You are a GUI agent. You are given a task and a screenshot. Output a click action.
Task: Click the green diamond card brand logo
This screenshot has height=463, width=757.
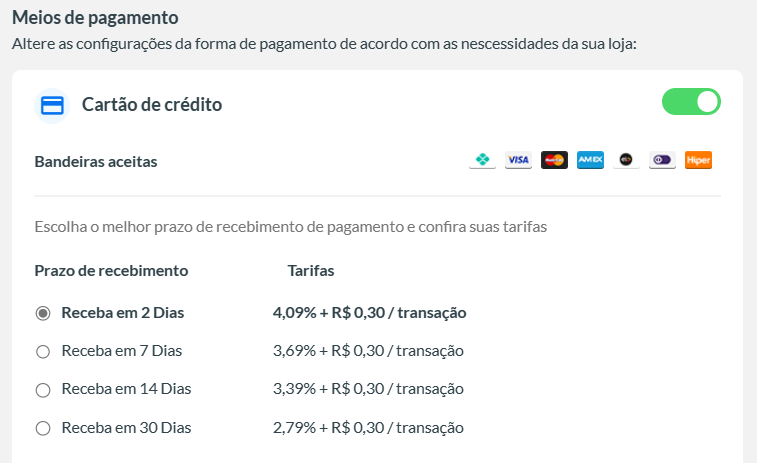[482, 160]
